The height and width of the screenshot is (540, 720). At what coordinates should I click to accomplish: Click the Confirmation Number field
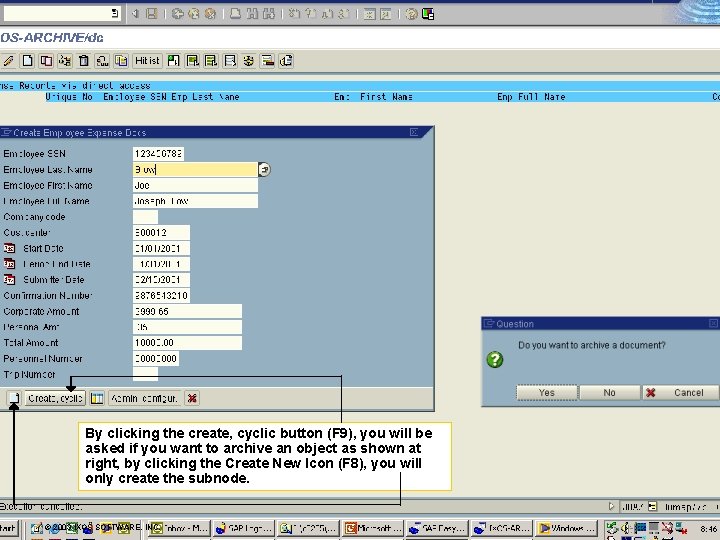161,295
